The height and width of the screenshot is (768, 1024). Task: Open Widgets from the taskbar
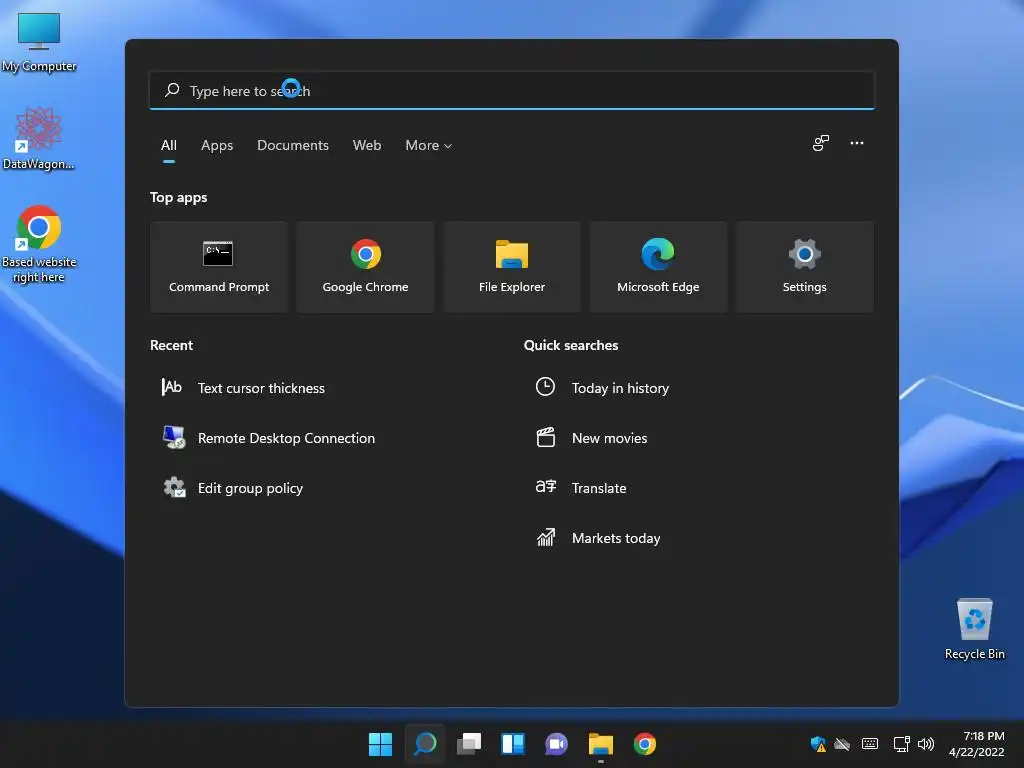pyautogui.click(x=513, y=744)
